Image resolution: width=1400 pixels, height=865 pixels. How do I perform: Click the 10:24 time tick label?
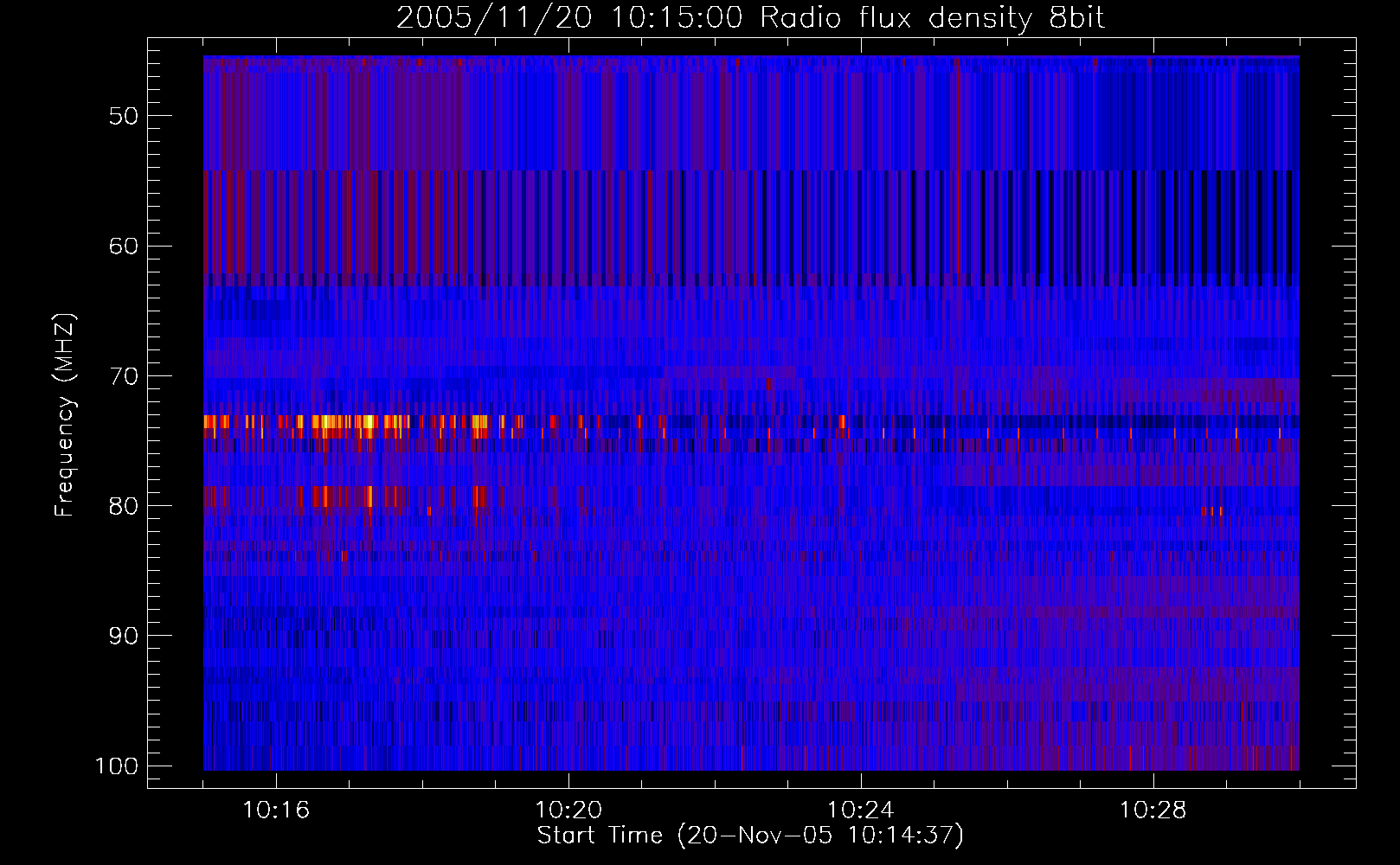click(x=861, y=811)
